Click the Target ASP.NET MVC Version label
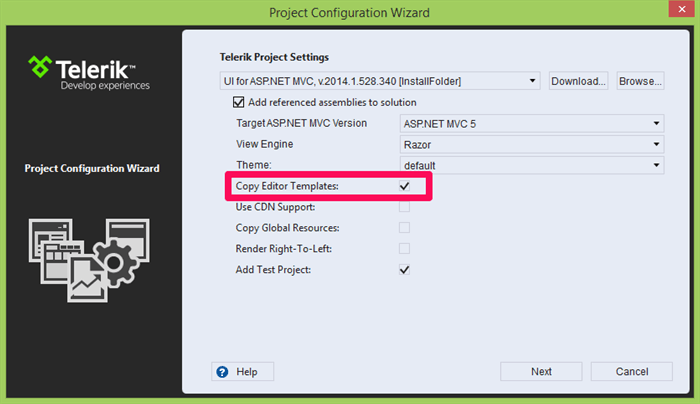Screen dimensions: 700x404 301,123
